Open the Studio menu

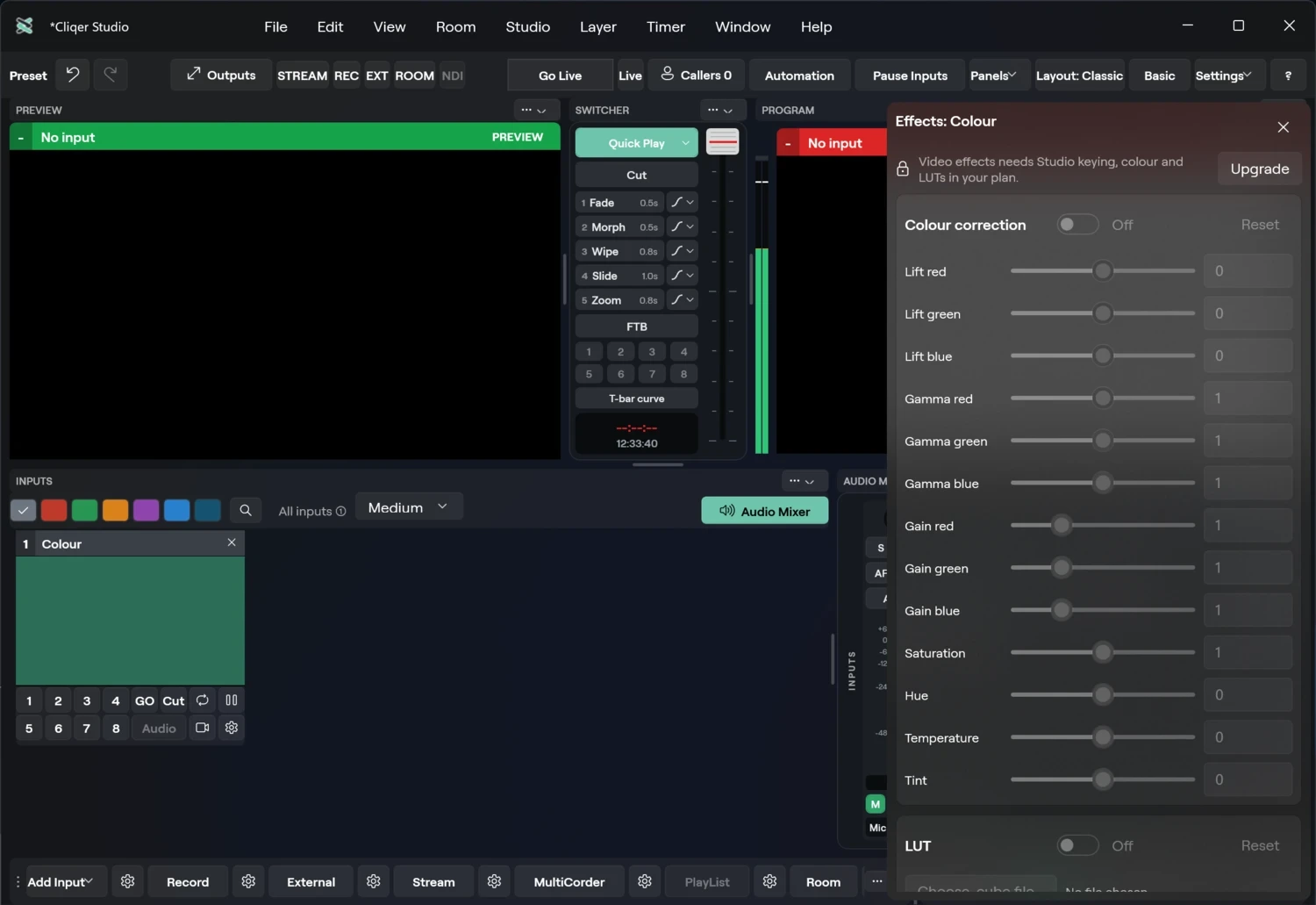[x=528, y=27]
